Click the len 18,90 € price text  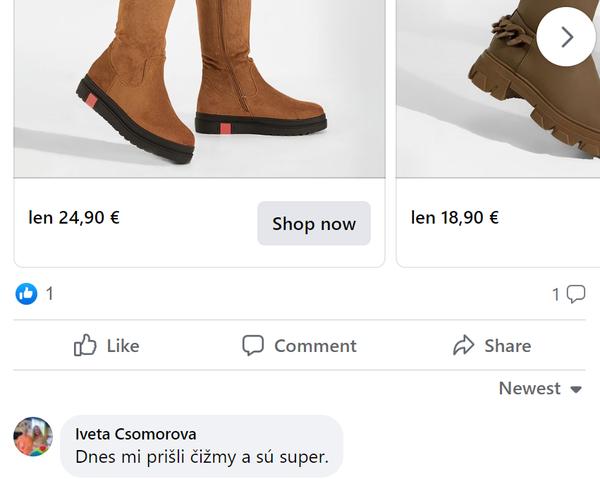(455, 217)
